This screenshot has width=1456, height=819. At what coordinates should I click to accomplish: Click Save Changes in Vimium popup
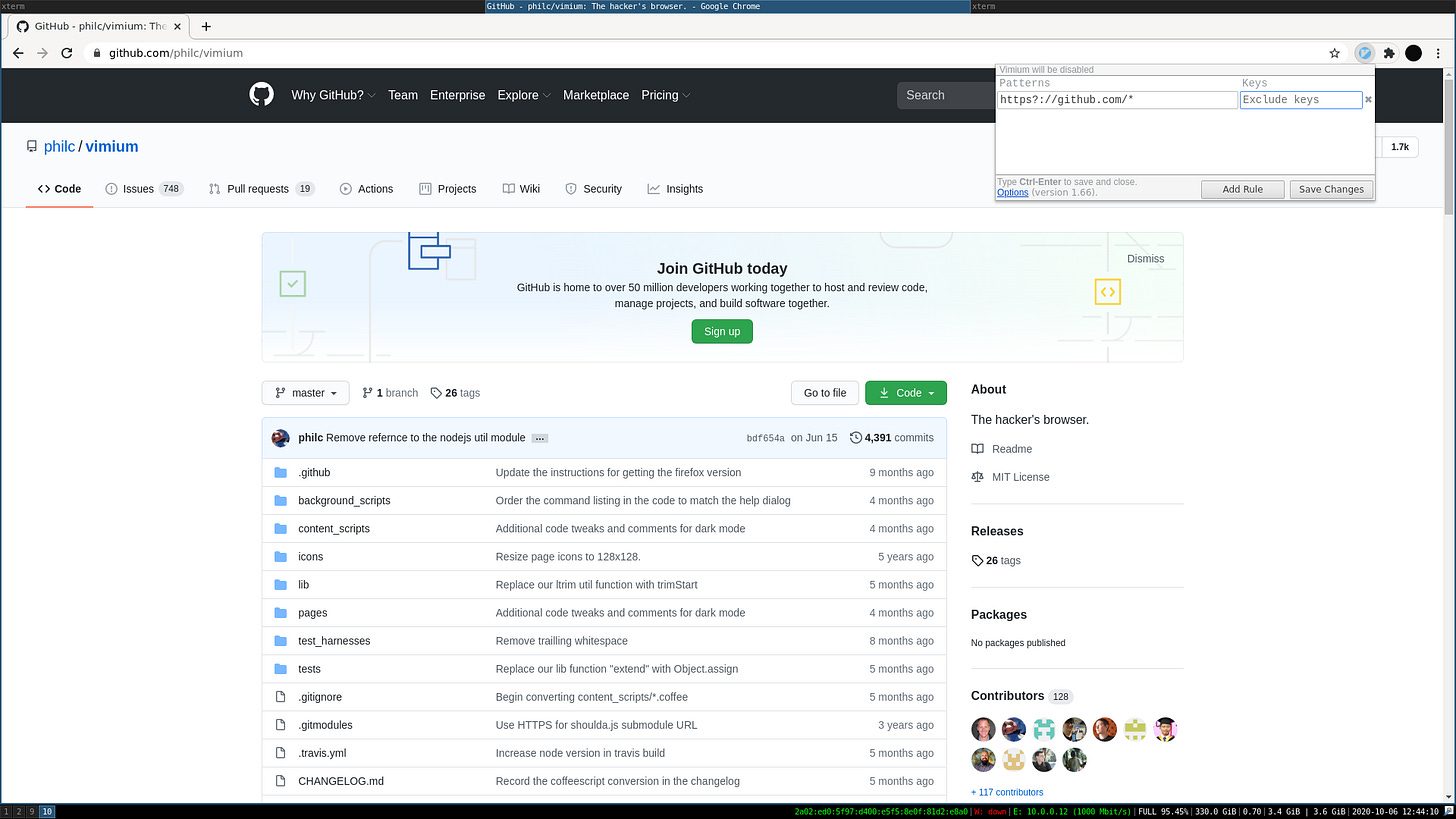click(1331, 189)
